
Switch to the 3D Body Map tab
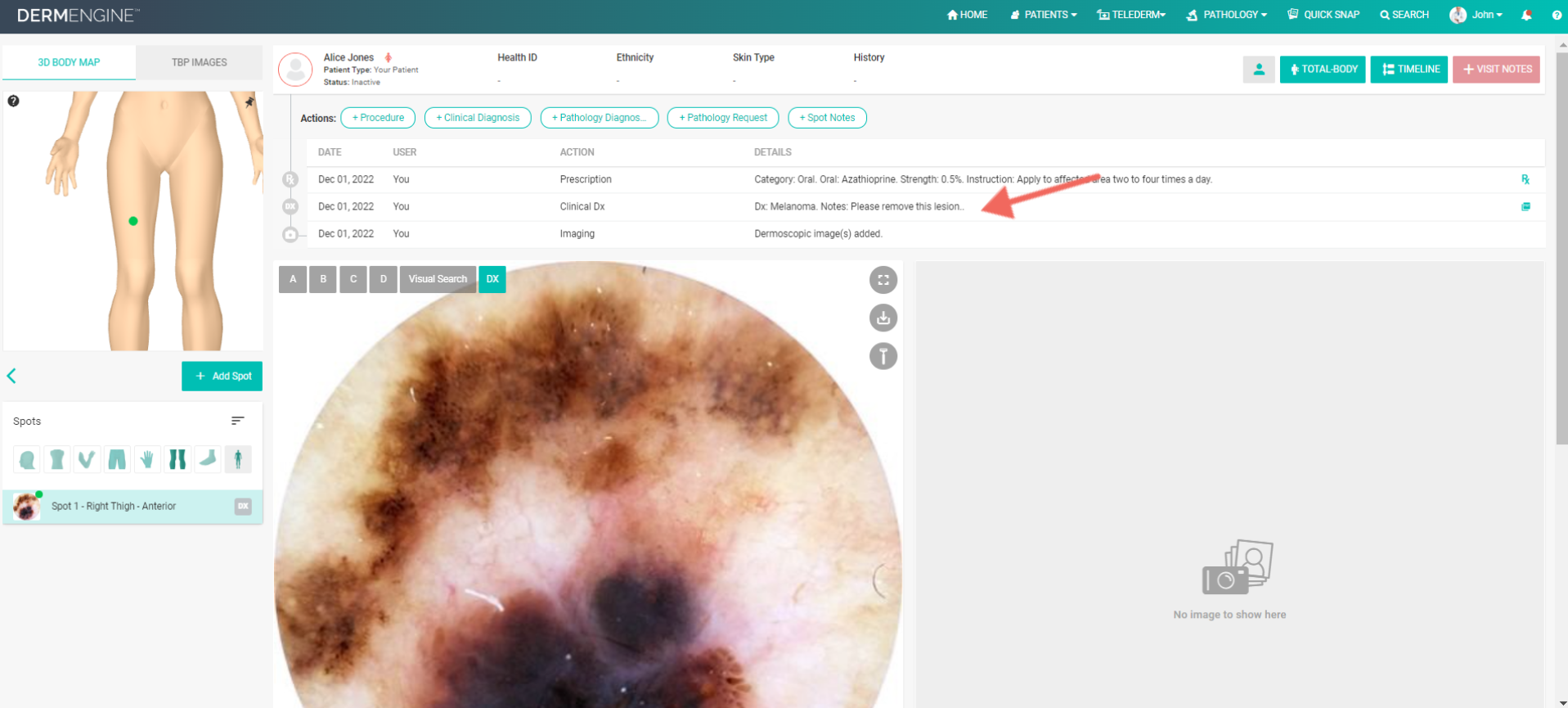pyautogui.click(x=69, y=62)
